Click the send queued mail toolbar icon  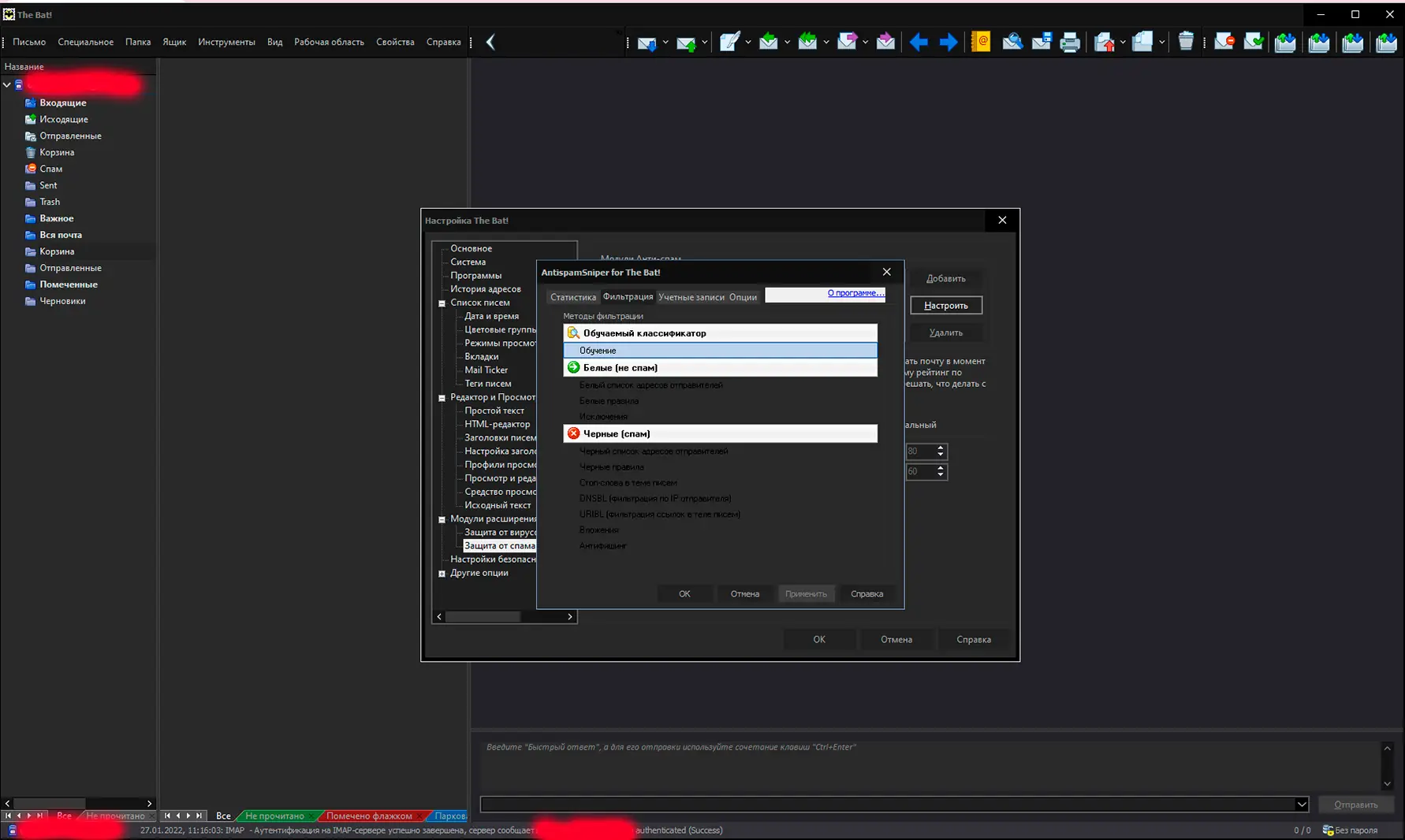(x=686, y=43)
